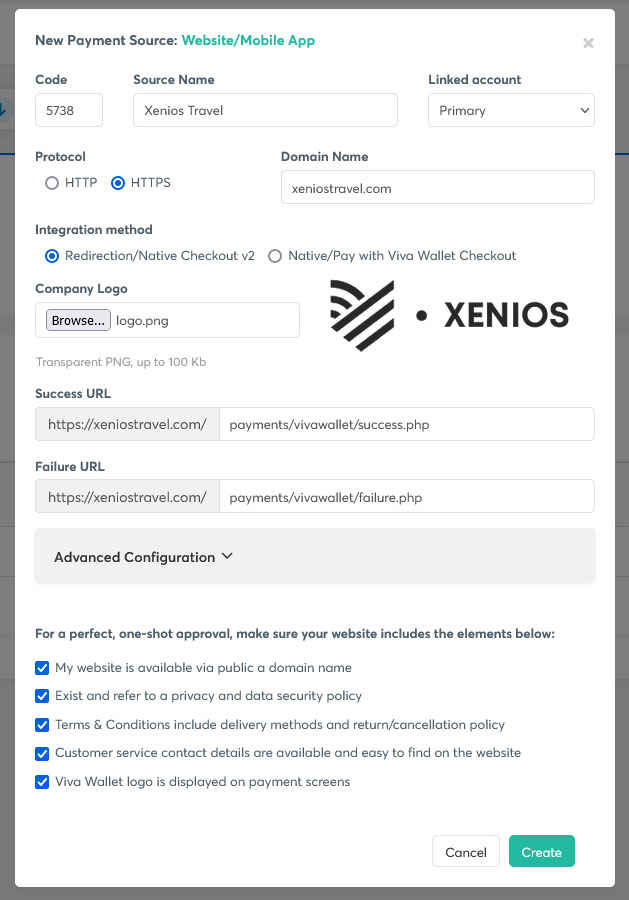
Task: Uncheck customer service contact details checkbox
Action: [x=42, y=753]
